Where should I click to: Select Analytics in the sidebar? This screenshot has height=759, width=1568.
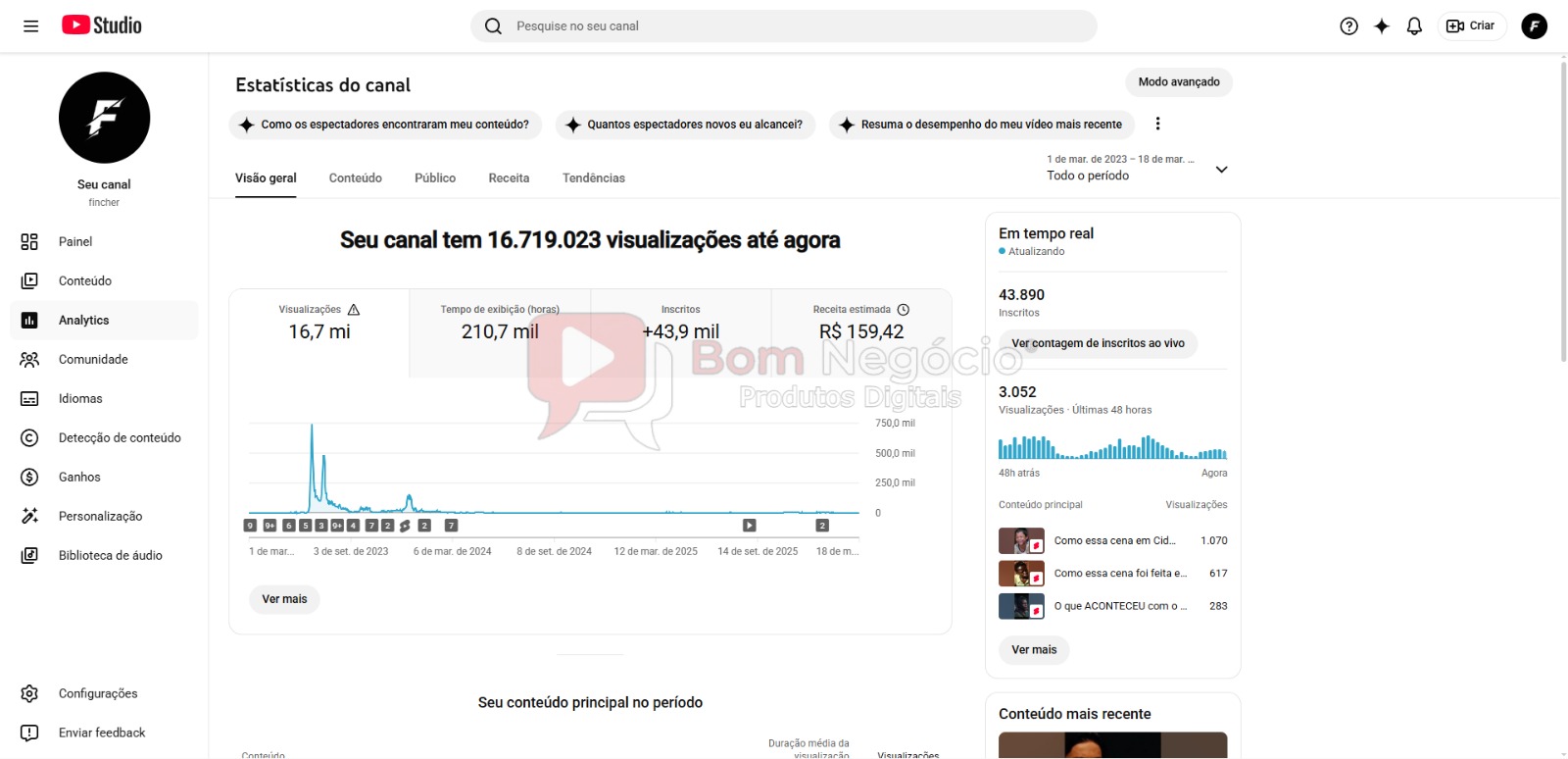(104, 320)
